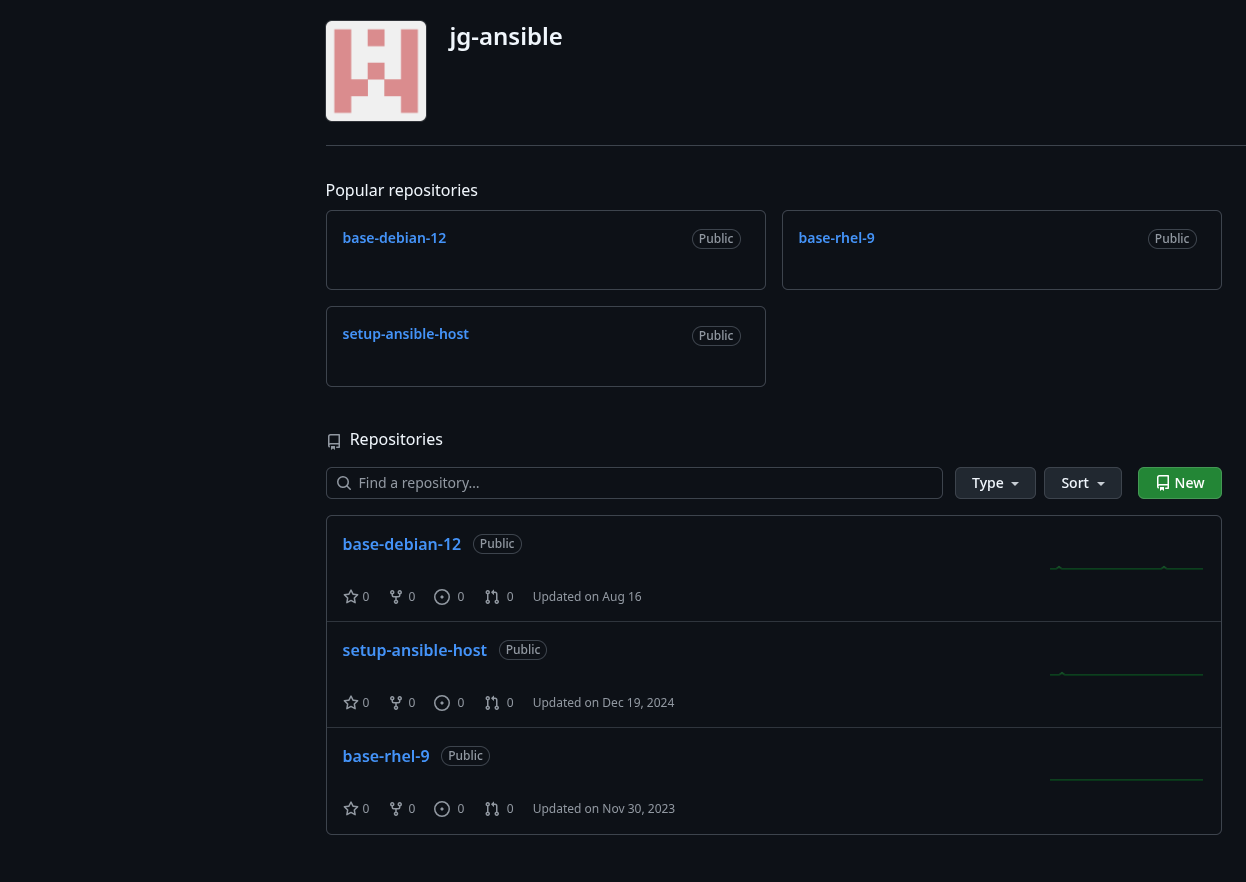Click the jg-ansible organization avatar

pos(376,71)
